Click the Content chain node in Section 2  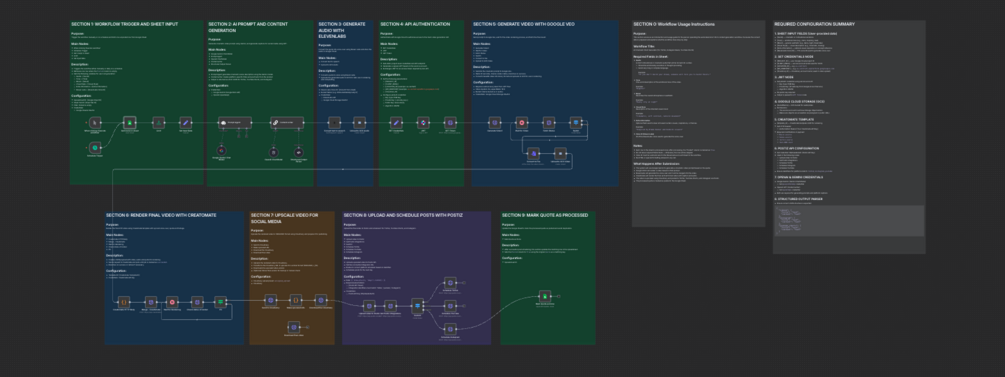(286, 122)
